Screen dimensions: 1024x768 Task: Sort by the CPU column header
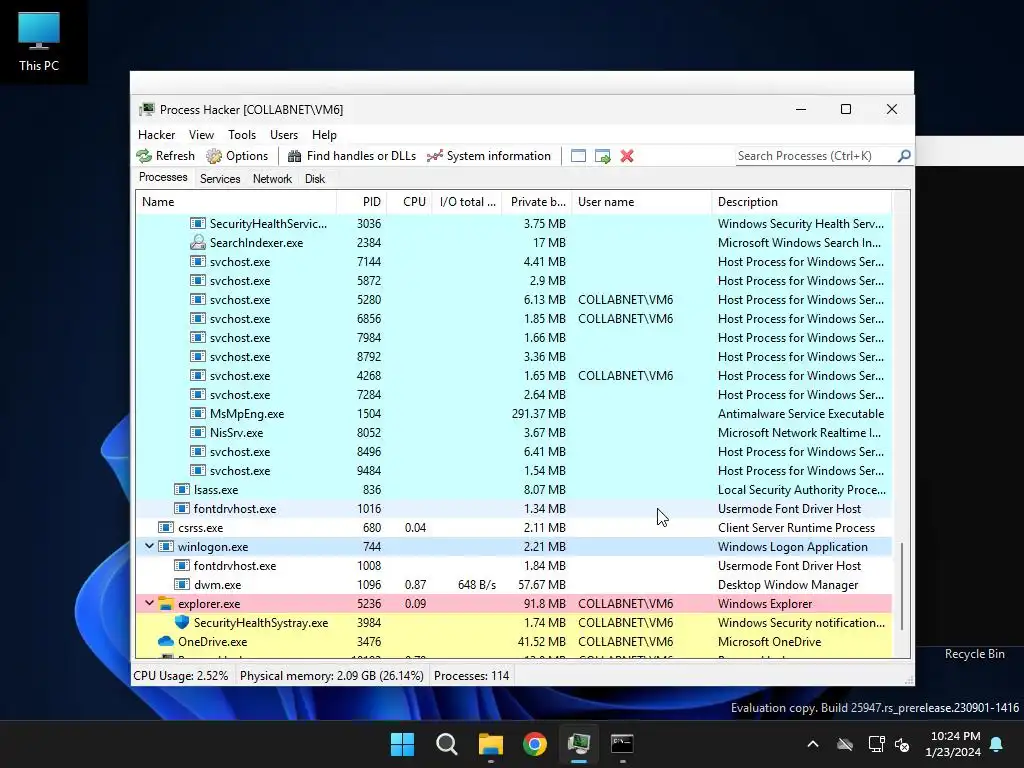(x=409, y=202)
